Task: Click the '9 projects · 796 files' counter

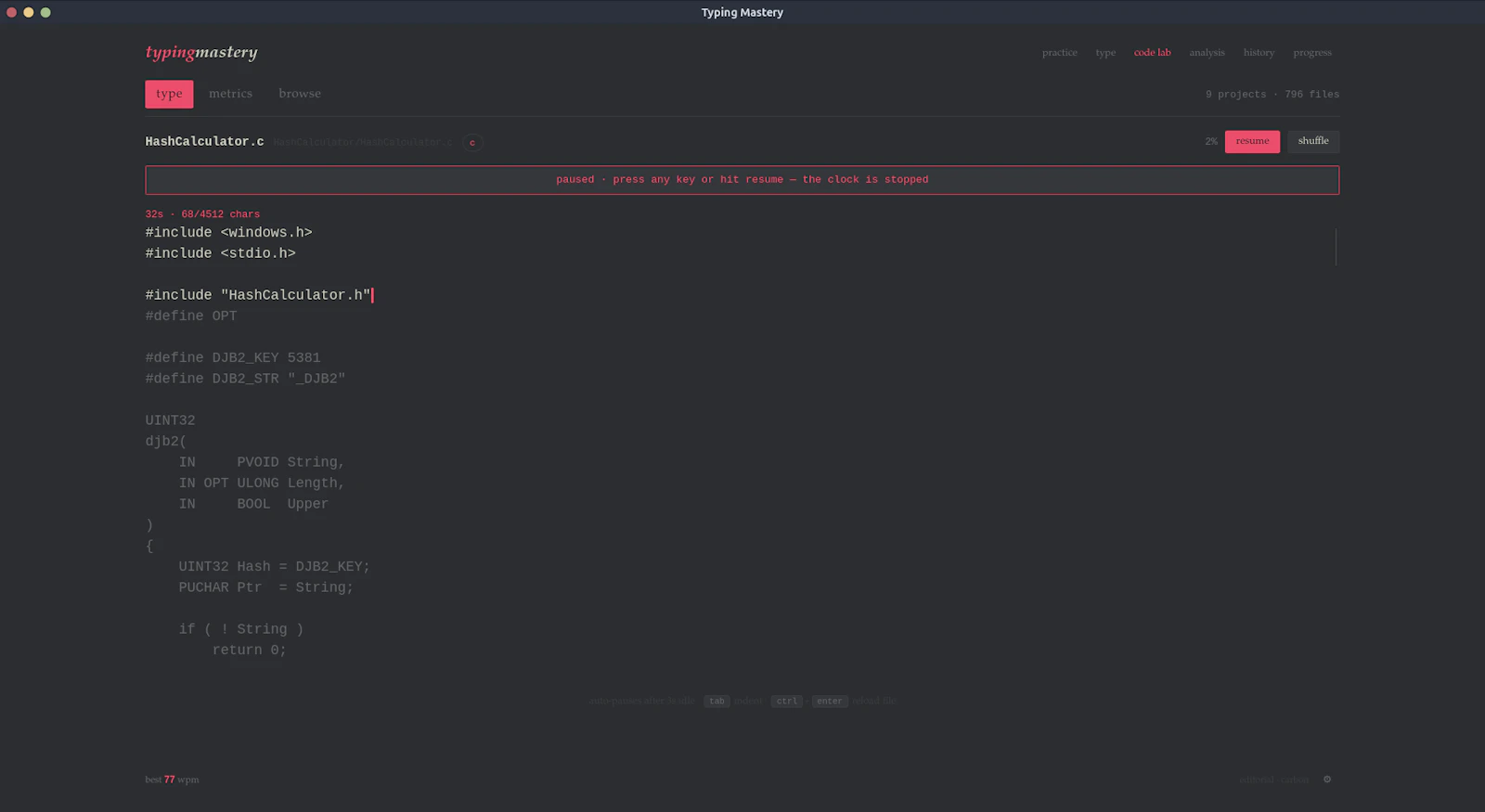Action: [x=1272, y=95]
